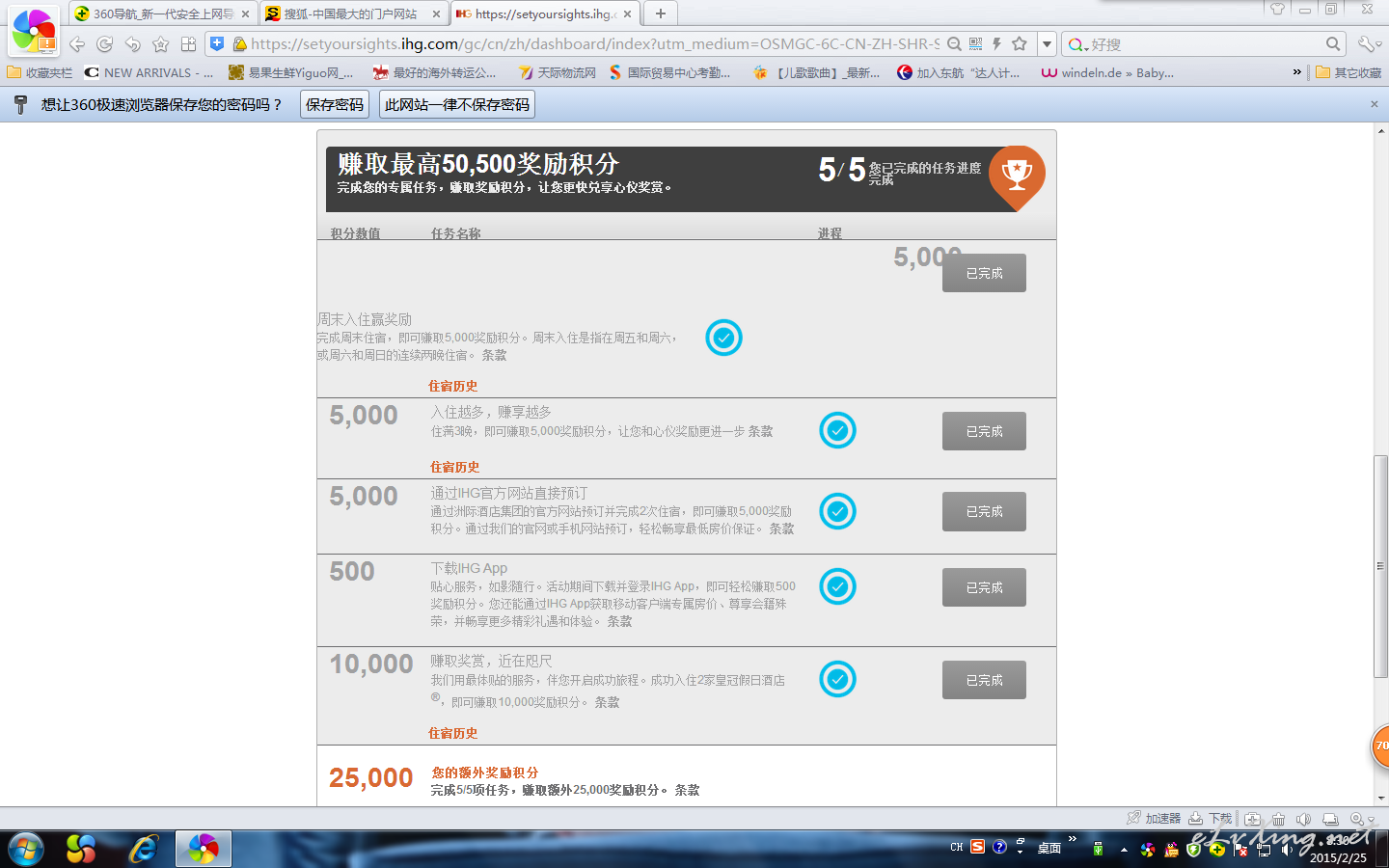Open the 收藏夹栏 bookmarks folder

coord(40,72)
